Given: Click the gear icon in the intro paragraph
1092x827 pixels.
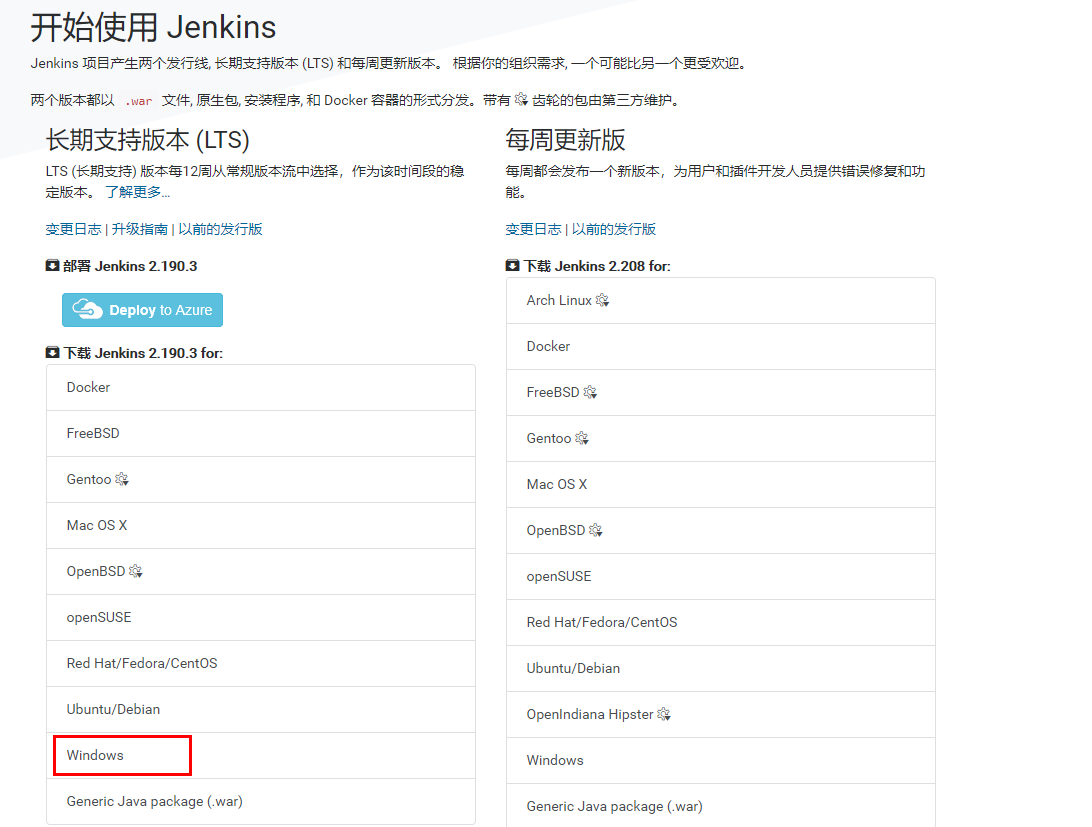Looking at the screenshot, I should click(522, 100).
